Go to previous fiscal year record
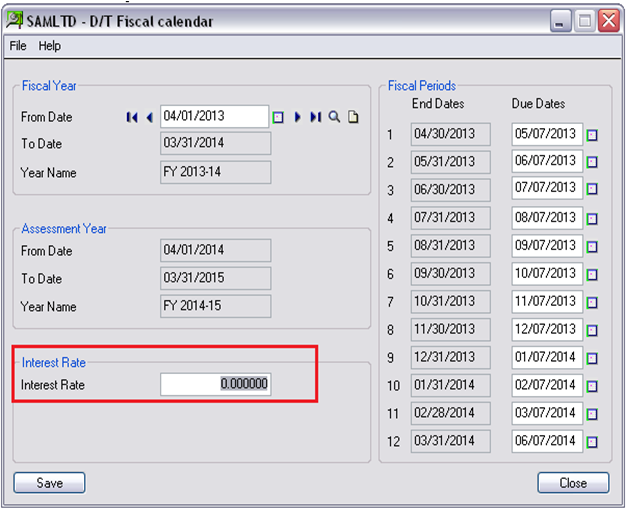627x511 pixels. (x=150, y=117)
